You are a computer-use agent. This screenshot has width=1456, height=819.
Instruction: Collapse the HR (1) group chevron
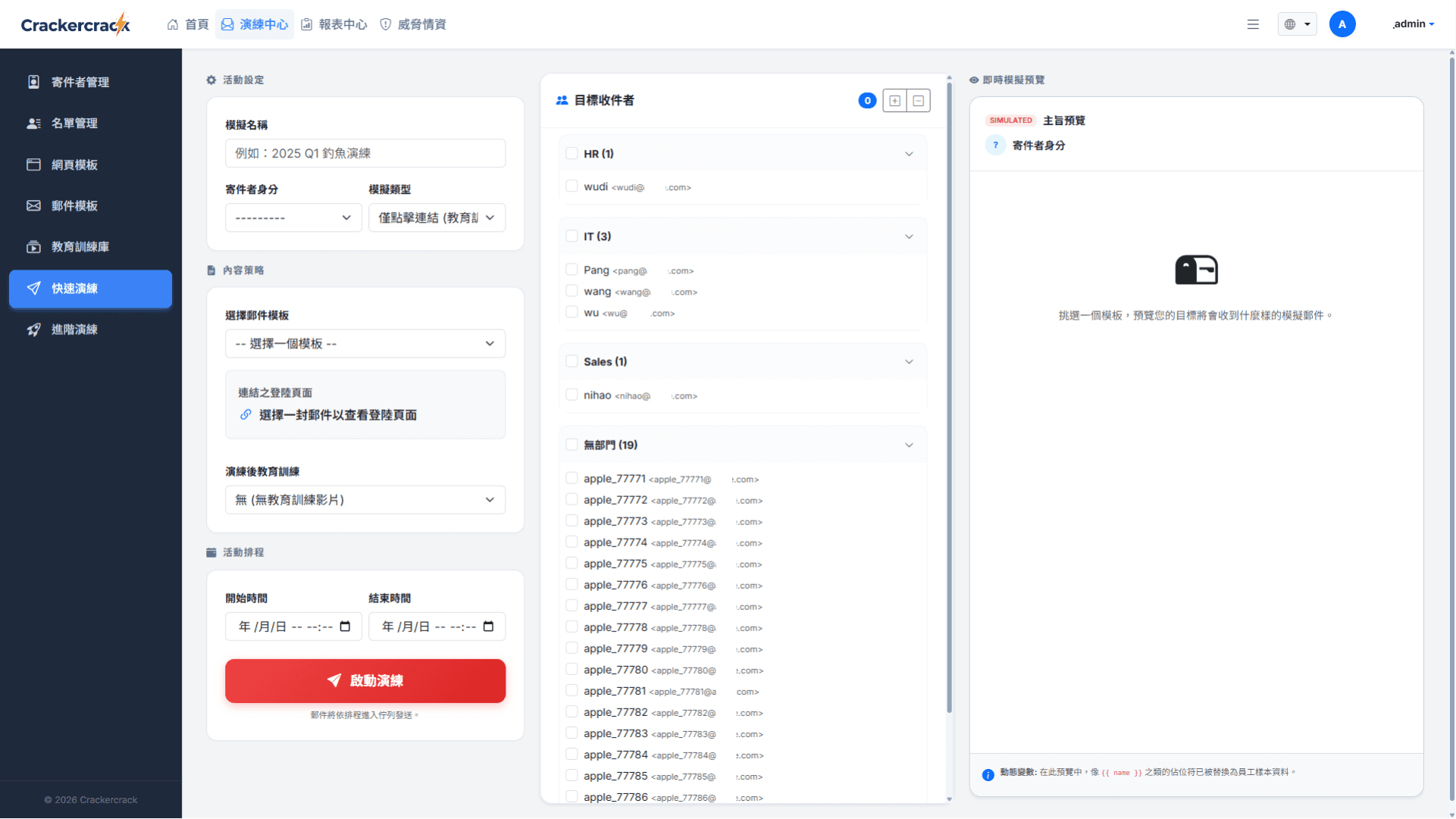(x=909, y=154)
